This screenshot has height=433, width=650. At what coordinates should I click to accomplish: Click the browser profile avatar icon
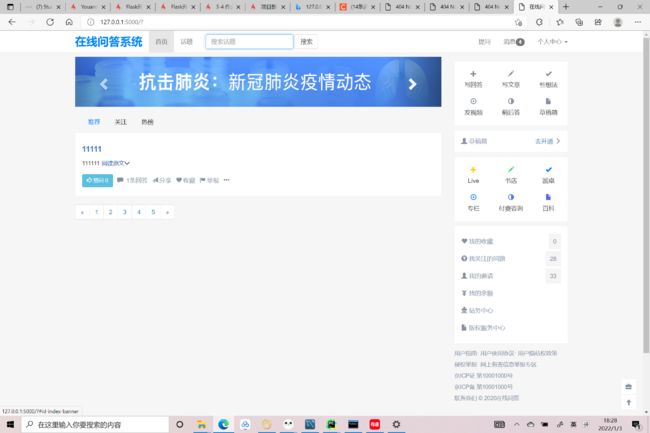tap(618, 22)
